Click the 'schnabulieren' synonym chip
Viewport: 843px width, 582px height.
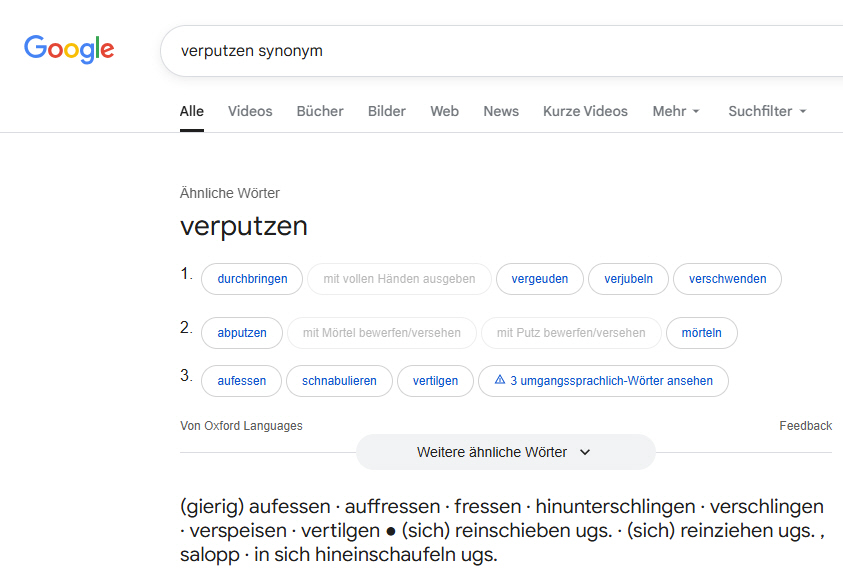click(x=339, y=381)
